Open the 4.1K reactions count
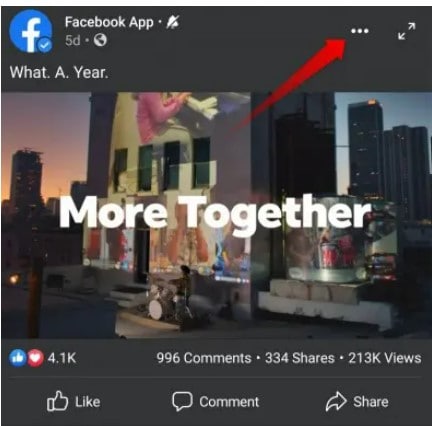Image resolution: width=432 pixels, height=426 pixels. click(x=62, y=358)
